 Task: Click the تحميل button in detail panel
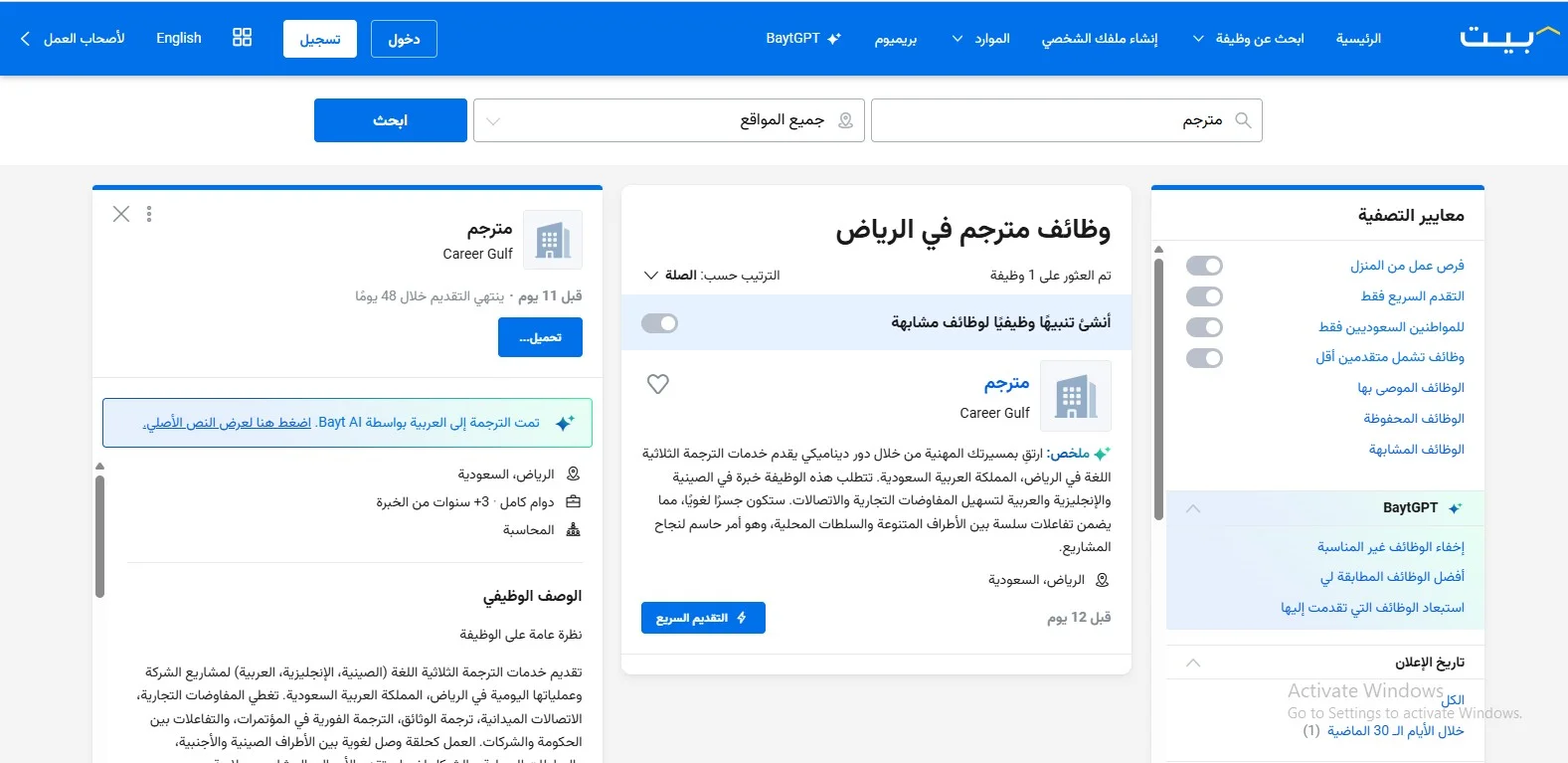540,337
